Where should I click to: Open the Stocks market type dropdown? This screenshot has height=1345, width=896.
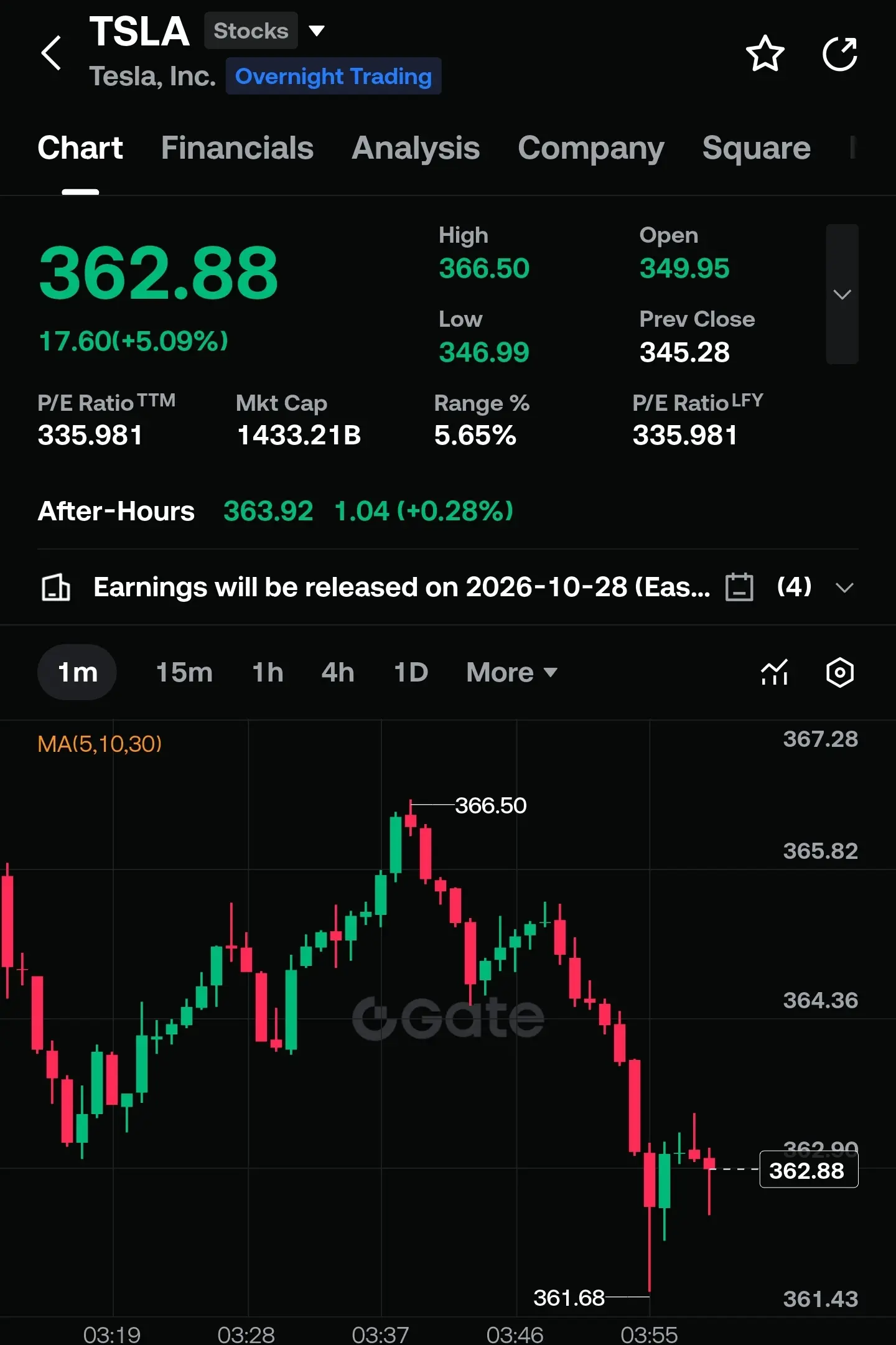pos(265,30)
